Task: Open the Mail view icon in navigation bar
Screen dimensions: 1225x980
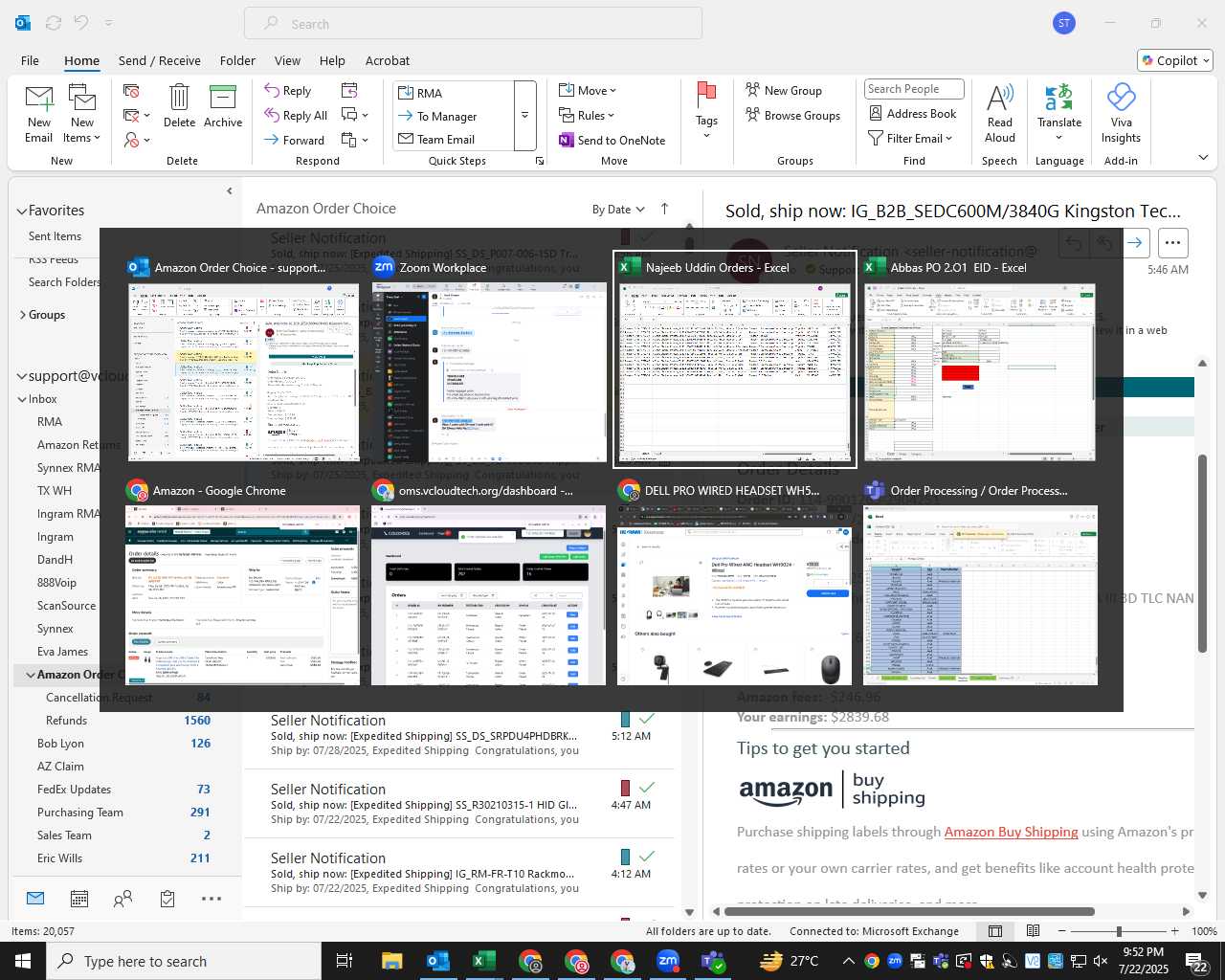Action: 35,899
